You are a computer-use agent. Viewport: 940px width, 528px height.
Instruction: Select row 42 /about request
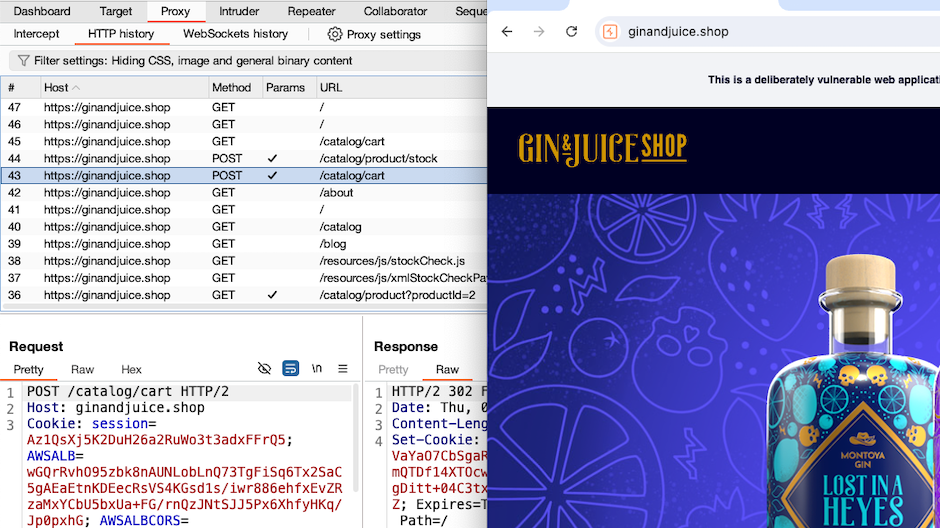pyautogui.click(x=244, y=192)
